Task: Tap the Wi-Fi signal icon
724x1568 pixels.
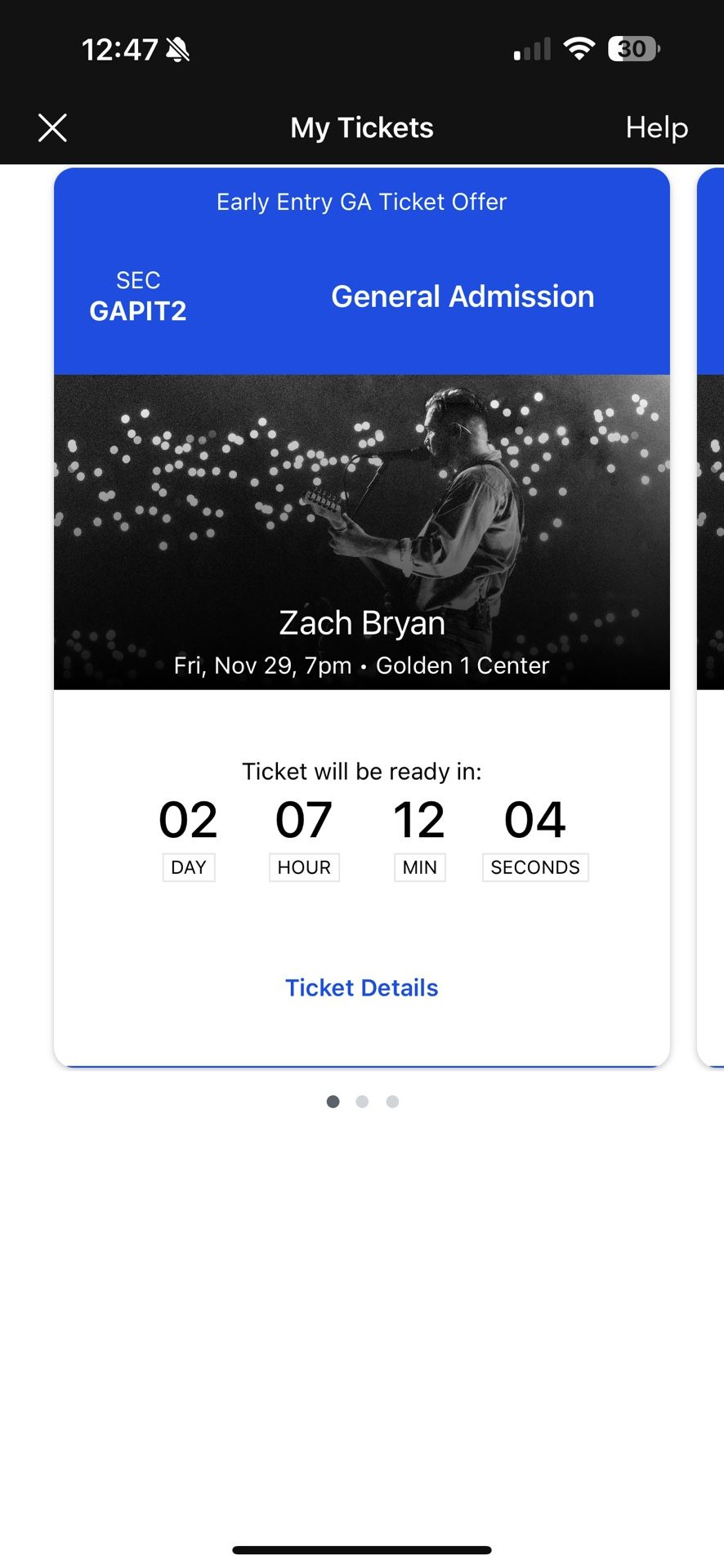Action: [x=579, y=48]
